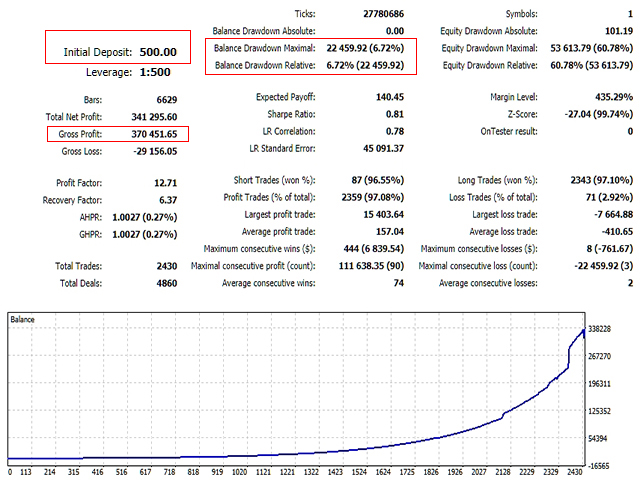Click the Gross Profit value 370 451.65

(147, 133)
